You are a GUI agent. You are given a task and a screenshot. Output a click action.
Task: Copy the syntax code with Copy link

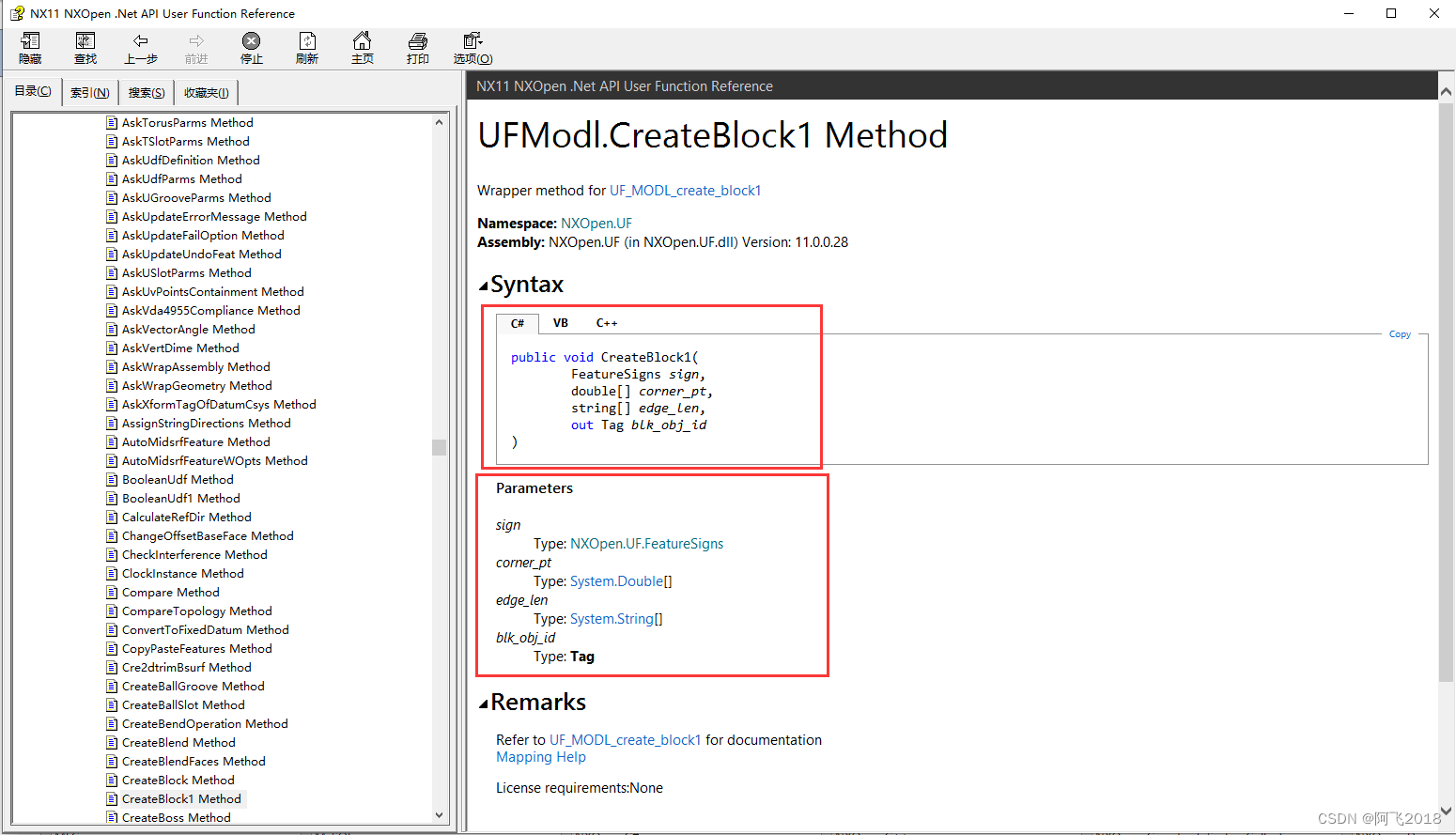click(1400, 334)
